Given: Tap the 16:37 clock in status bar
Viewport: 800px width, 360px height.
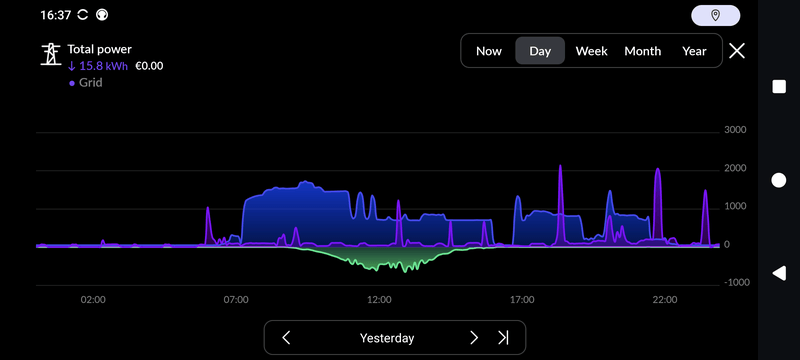Looking at the screenshot, I should click(56, 15).
